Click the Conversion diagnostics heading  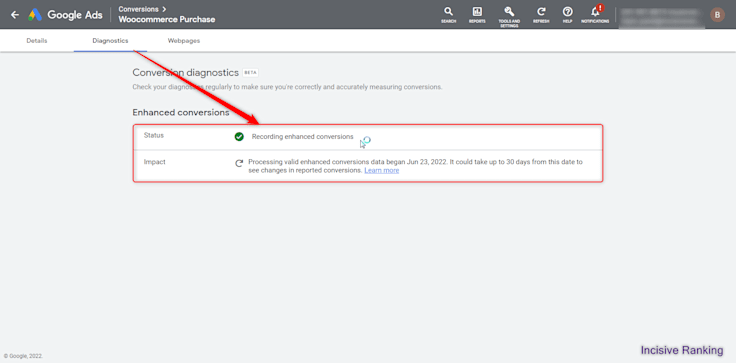click(x=186, y=73)
